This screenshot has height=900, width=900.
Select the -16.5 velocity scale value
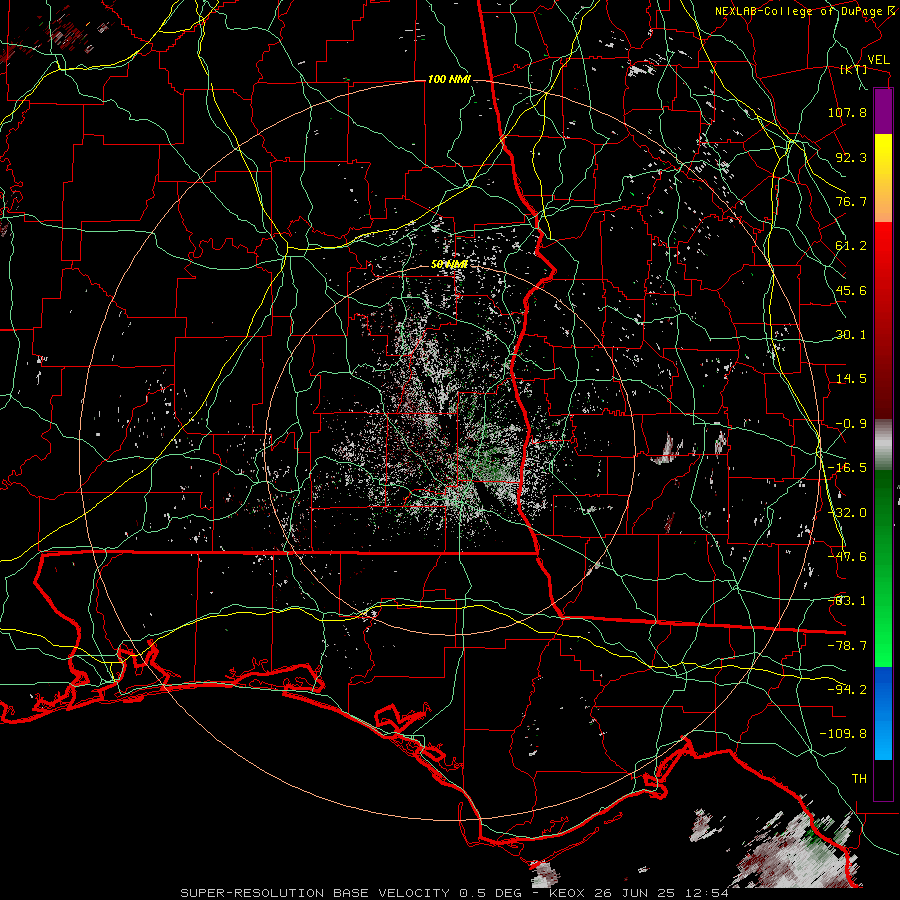point(847,468)
